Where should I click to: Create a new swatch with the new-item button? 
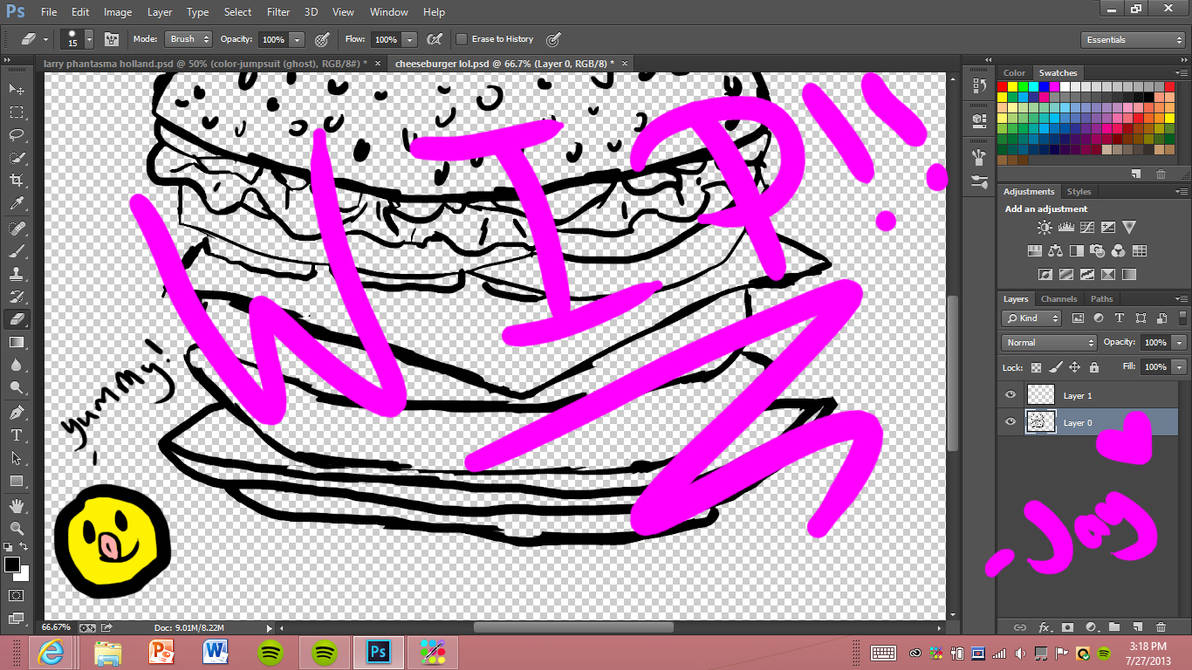coord(1136,173)
